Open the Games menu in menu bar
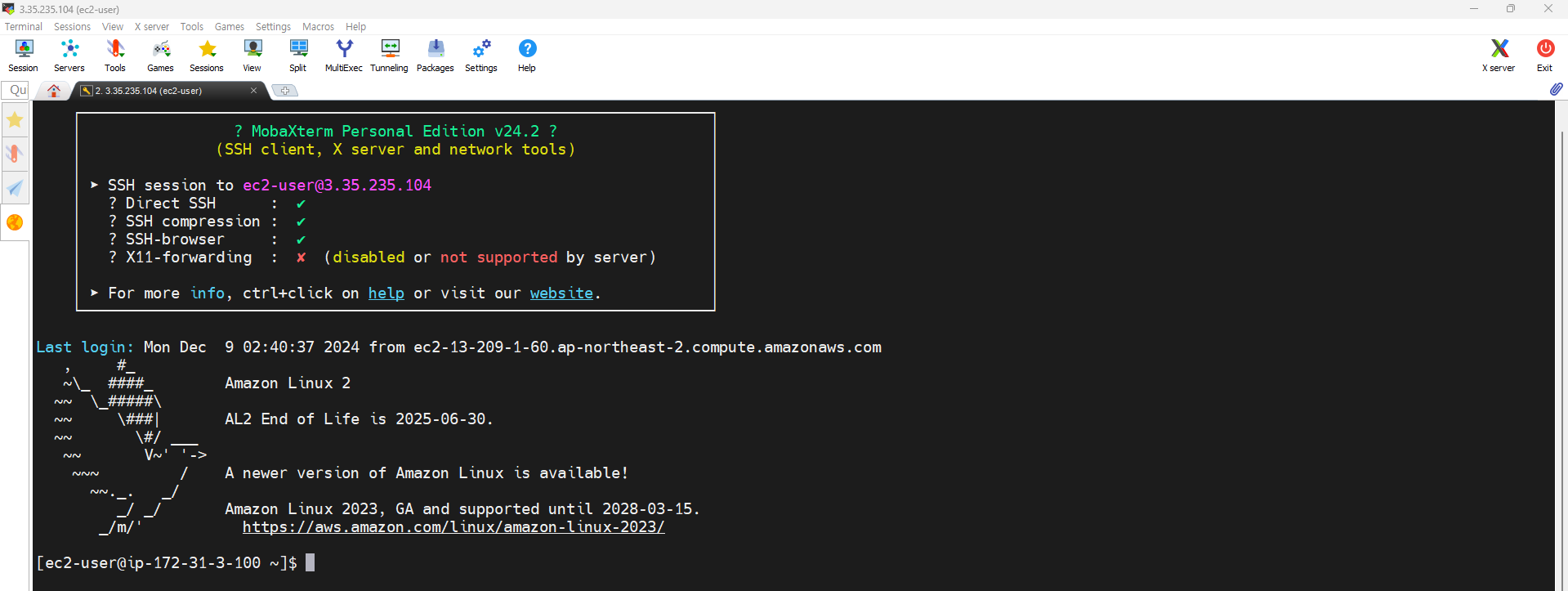This screenshot has height=591, width=1568. click(x=230, y=27)
